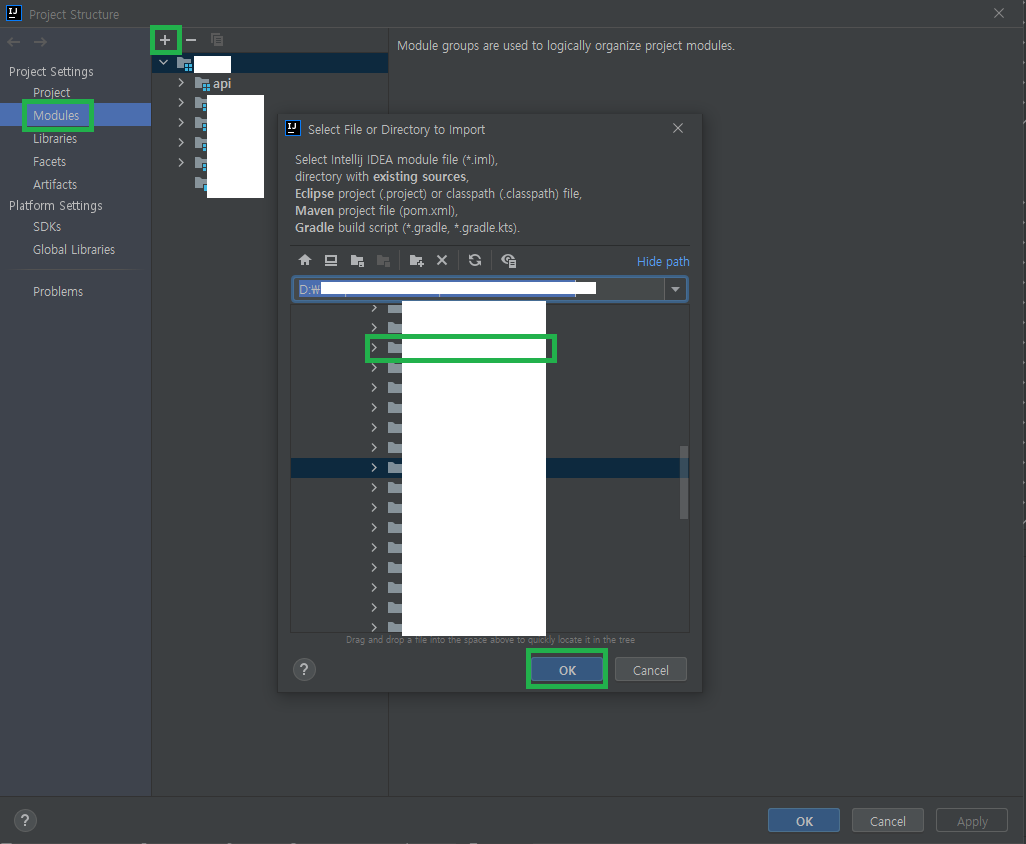Refresh the file tree with the refresh icon
Screen dimensions: 1026x844
coord(474,260)
